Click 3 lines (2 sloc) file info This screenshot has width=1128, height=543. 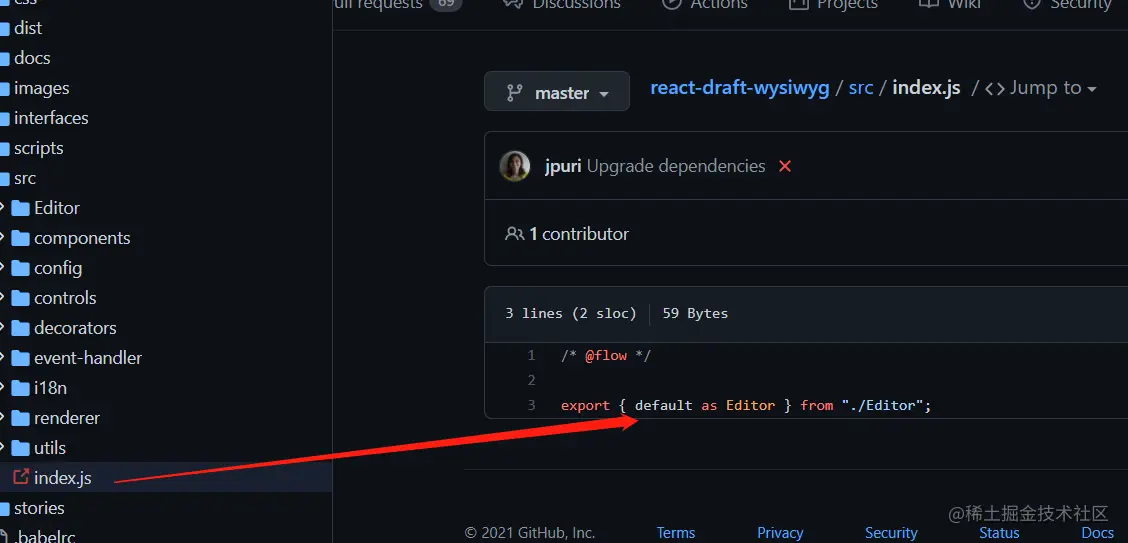click(x=570, y=314)
